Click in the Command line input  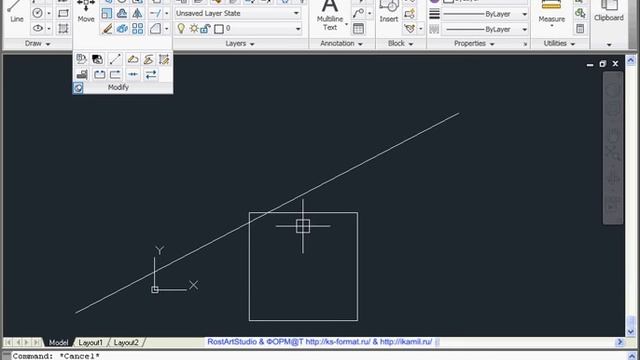[320, 356]
